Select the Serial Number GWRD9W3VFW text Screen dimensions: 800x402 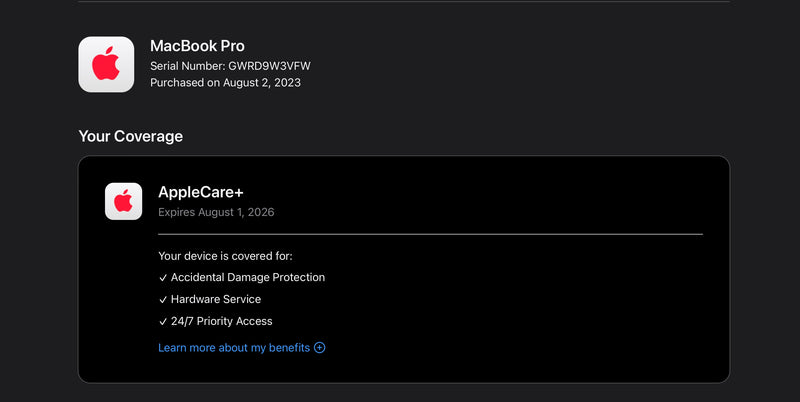230,66
